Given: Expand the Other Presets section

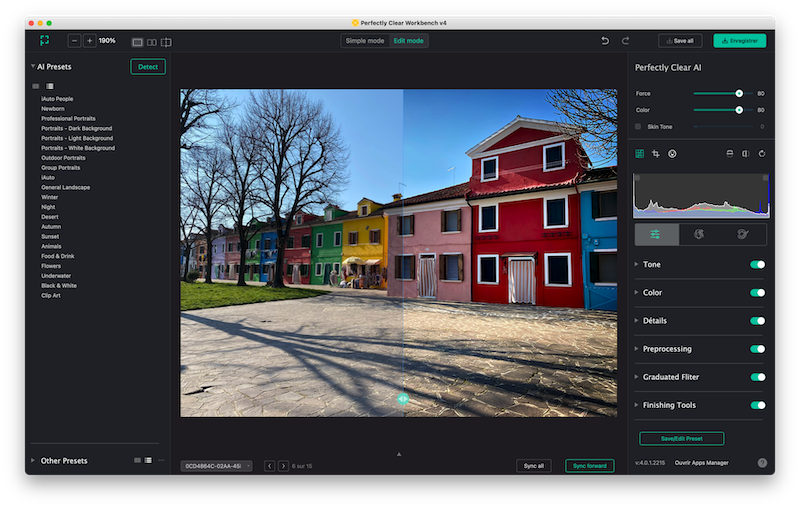Looking at the screenshot, I should (33, 460).
